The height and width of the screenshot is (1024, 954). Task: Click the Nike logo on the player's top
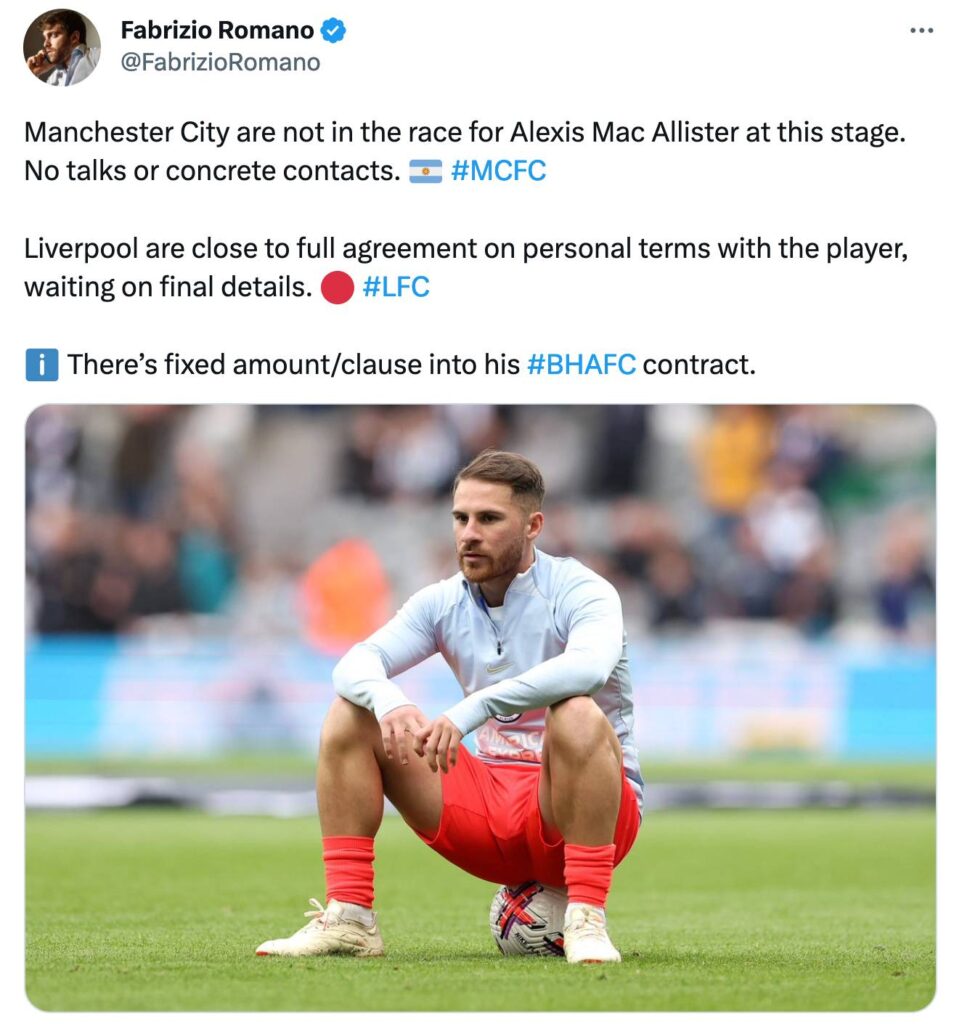click(499, 666)
